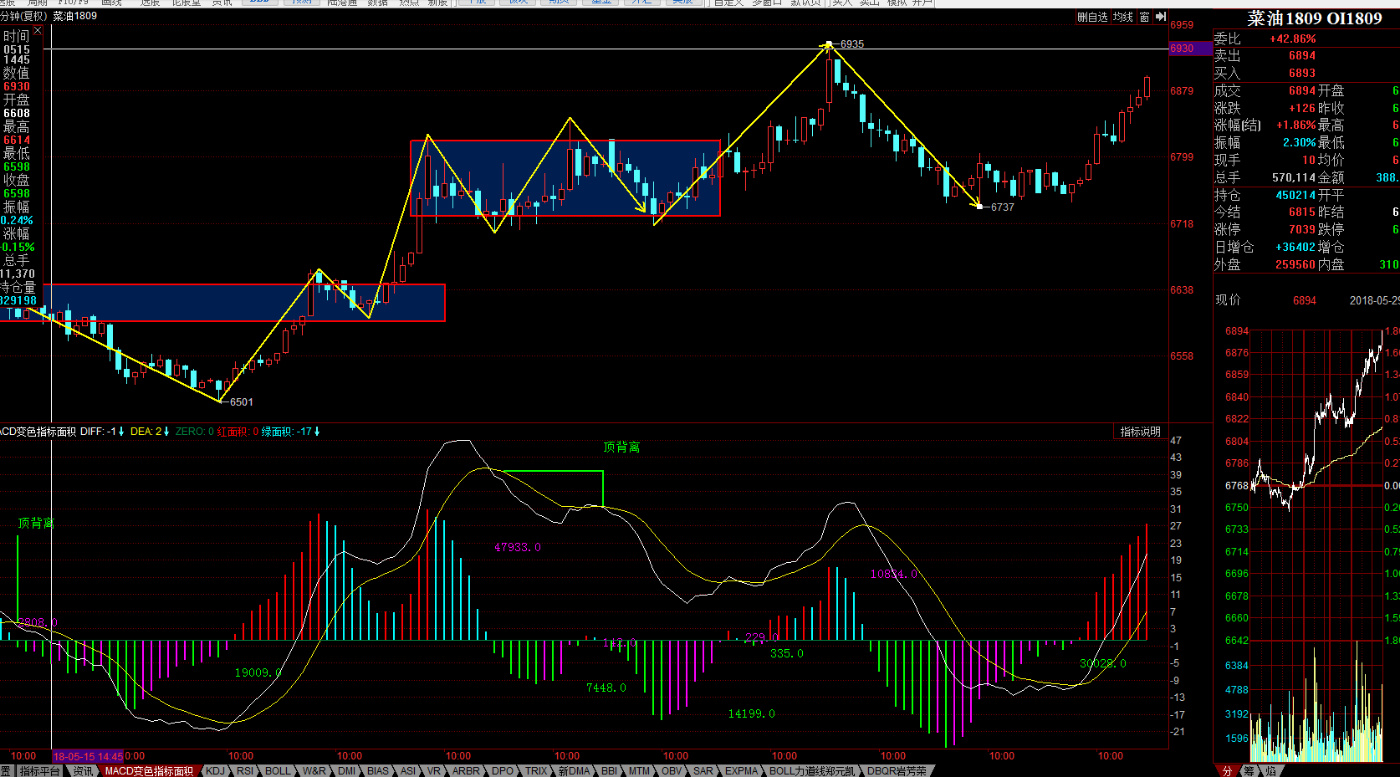Switch to the RSI indicator tab
The image size is (1400, 777).
245,771
